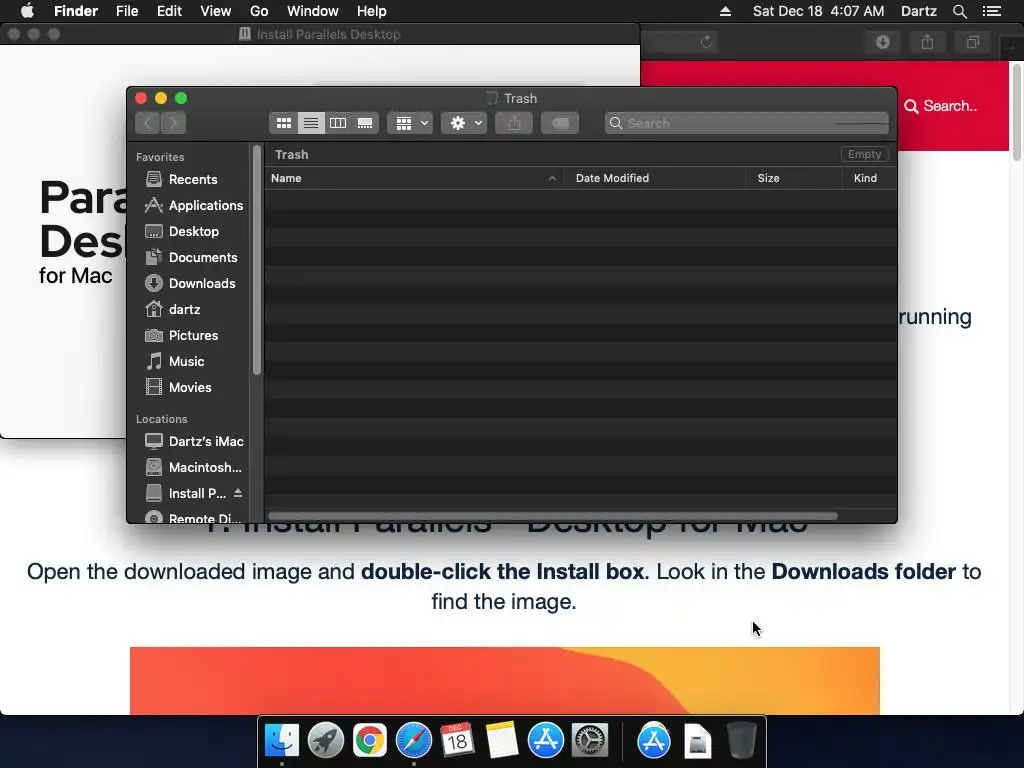Open Calendar from the Dock
Viewport: 1024px width, 768px height.
[457, 741]
